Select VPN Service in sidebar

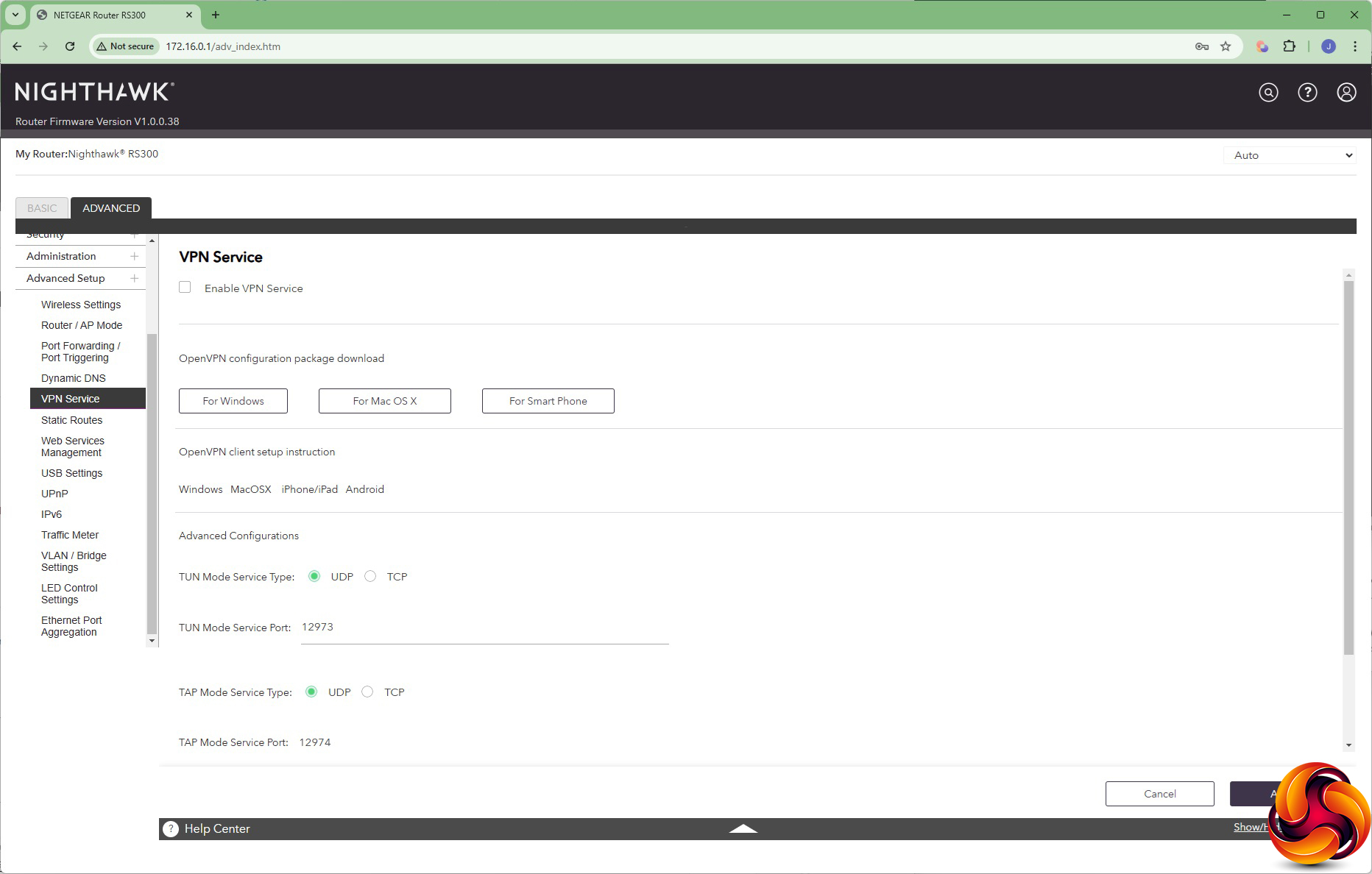(88, 398)
